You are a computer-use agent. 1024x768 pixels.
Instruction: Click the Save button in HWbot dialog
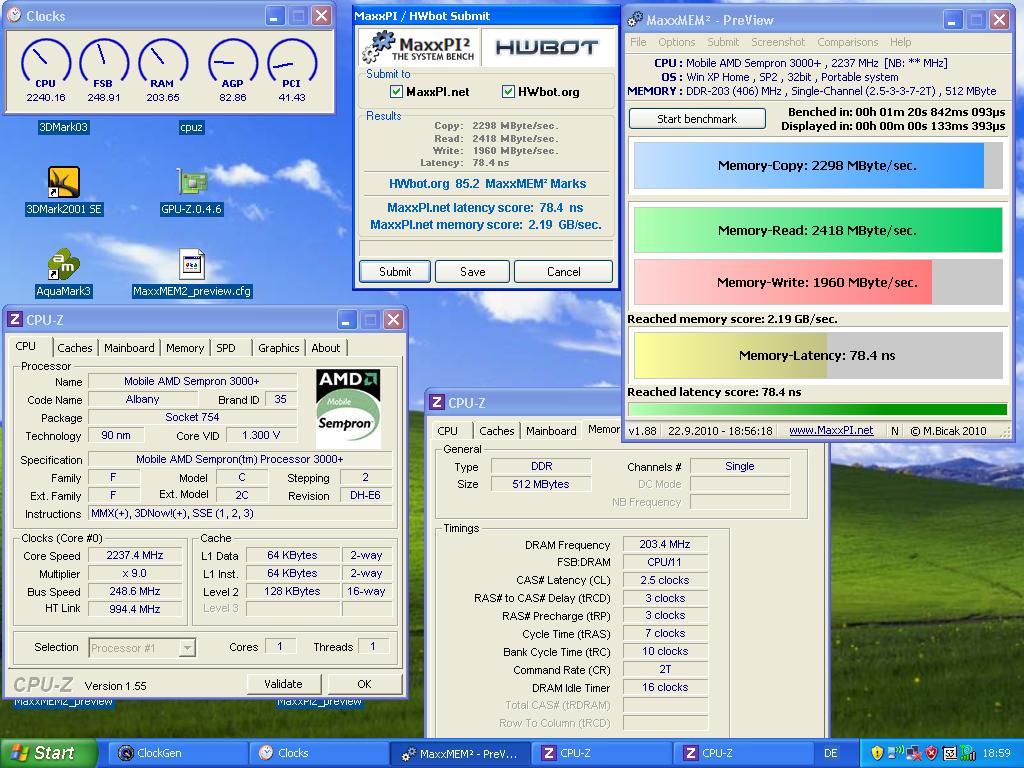pyautogui.click(x=473, y=272)
